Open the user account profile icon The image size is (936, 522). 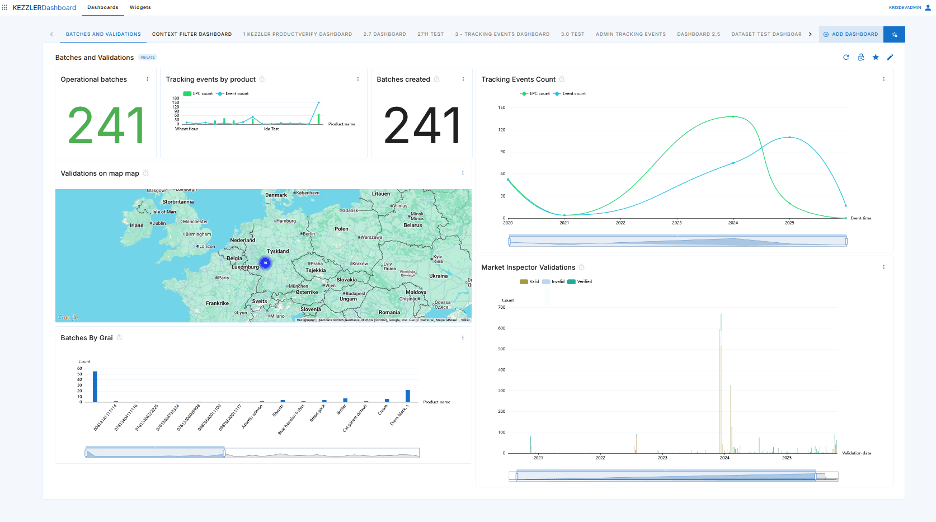(927, 7)
